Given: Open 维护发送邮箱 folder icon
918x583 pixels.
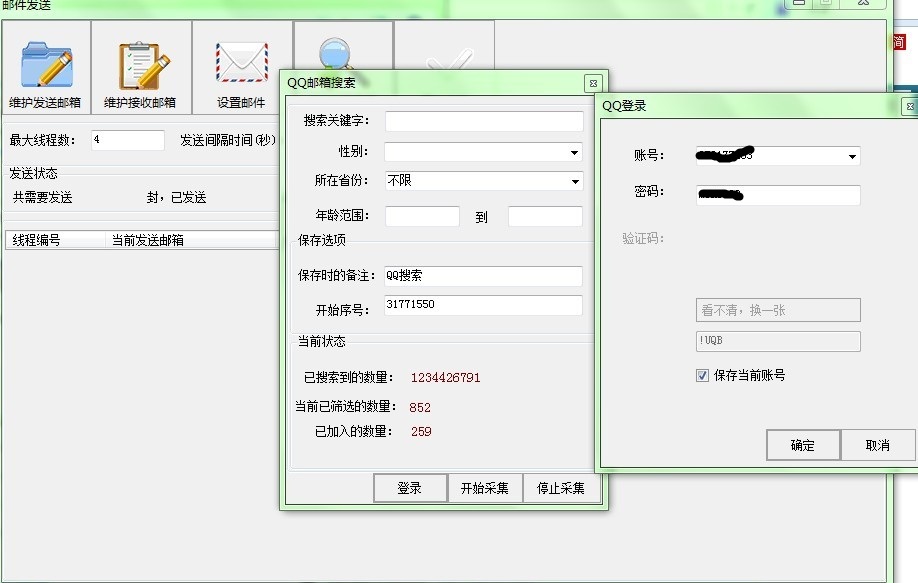Looking at the screenshot, I should tap(47, 64).
